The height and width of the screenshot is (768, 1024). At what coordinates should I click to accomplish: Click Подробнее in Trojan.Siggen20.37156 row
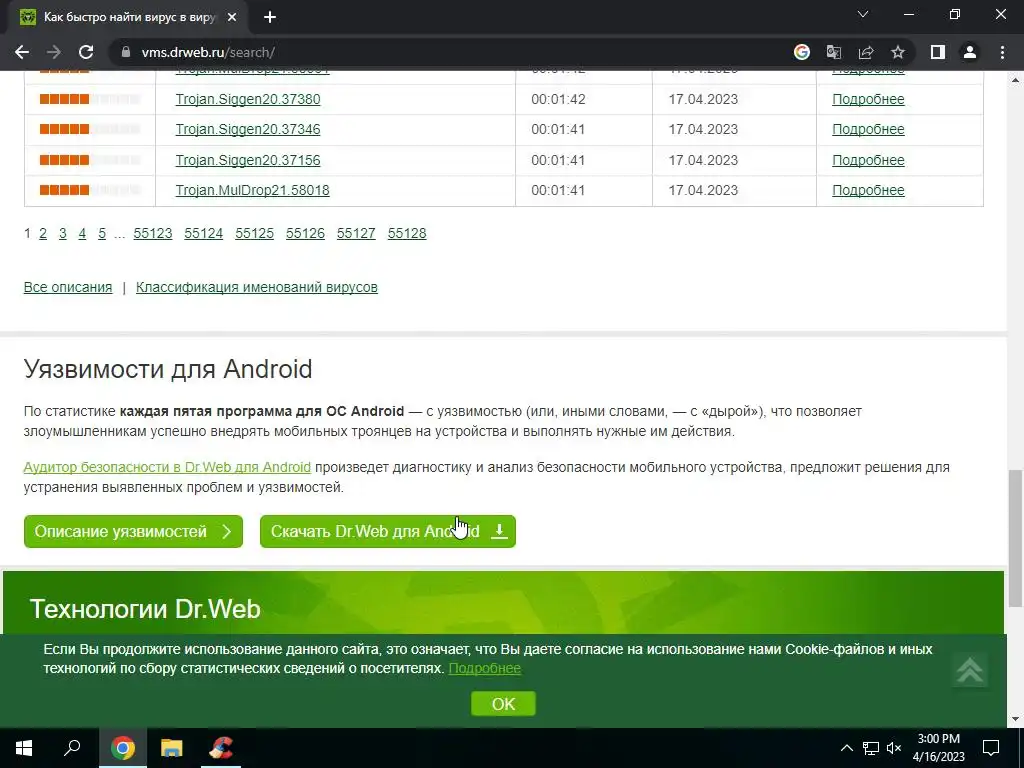(x=868, y=160)
